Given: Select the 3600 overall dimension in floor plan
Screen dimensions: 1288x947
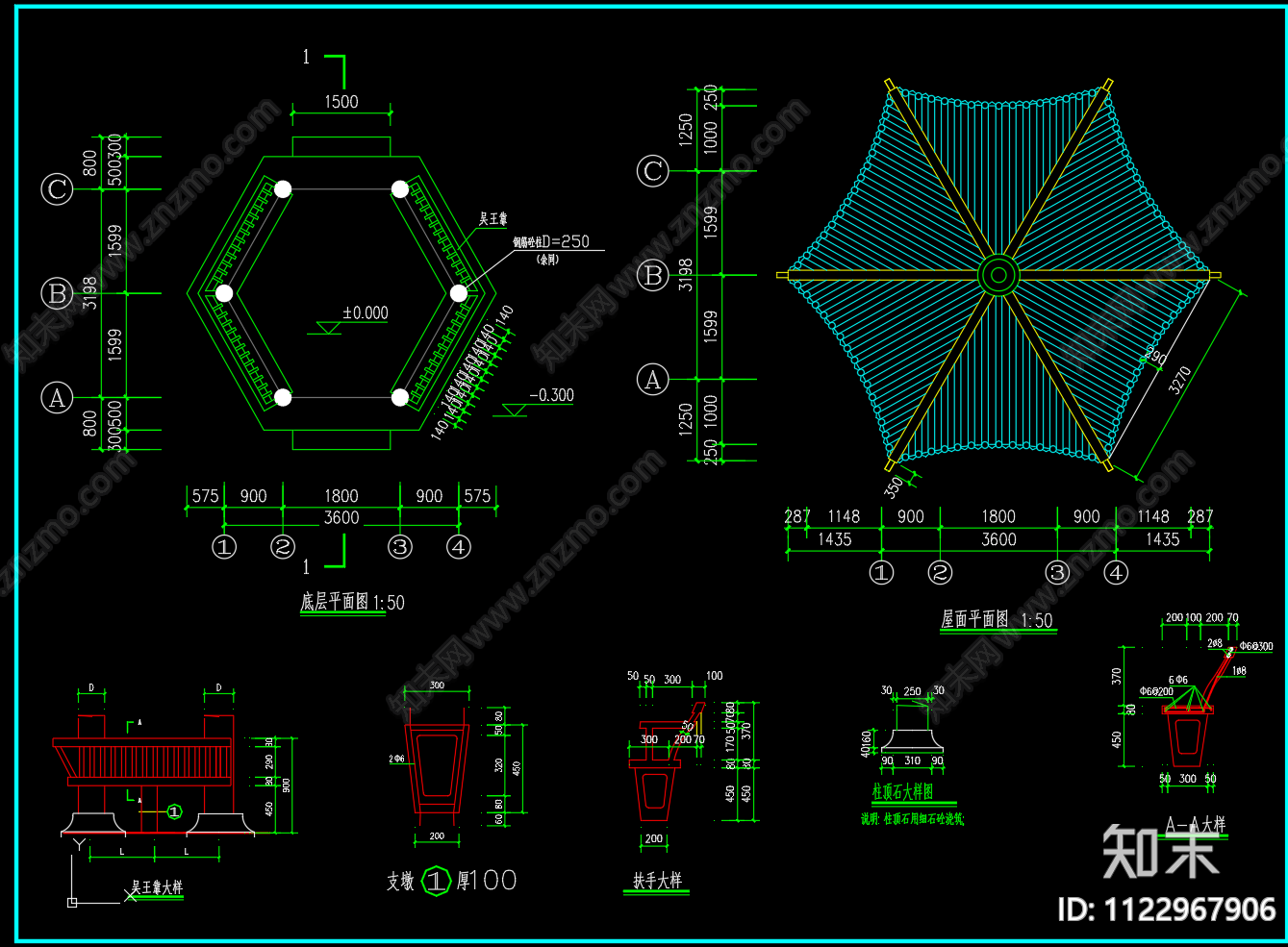Looking at the screenshot, I should [341, 517].
